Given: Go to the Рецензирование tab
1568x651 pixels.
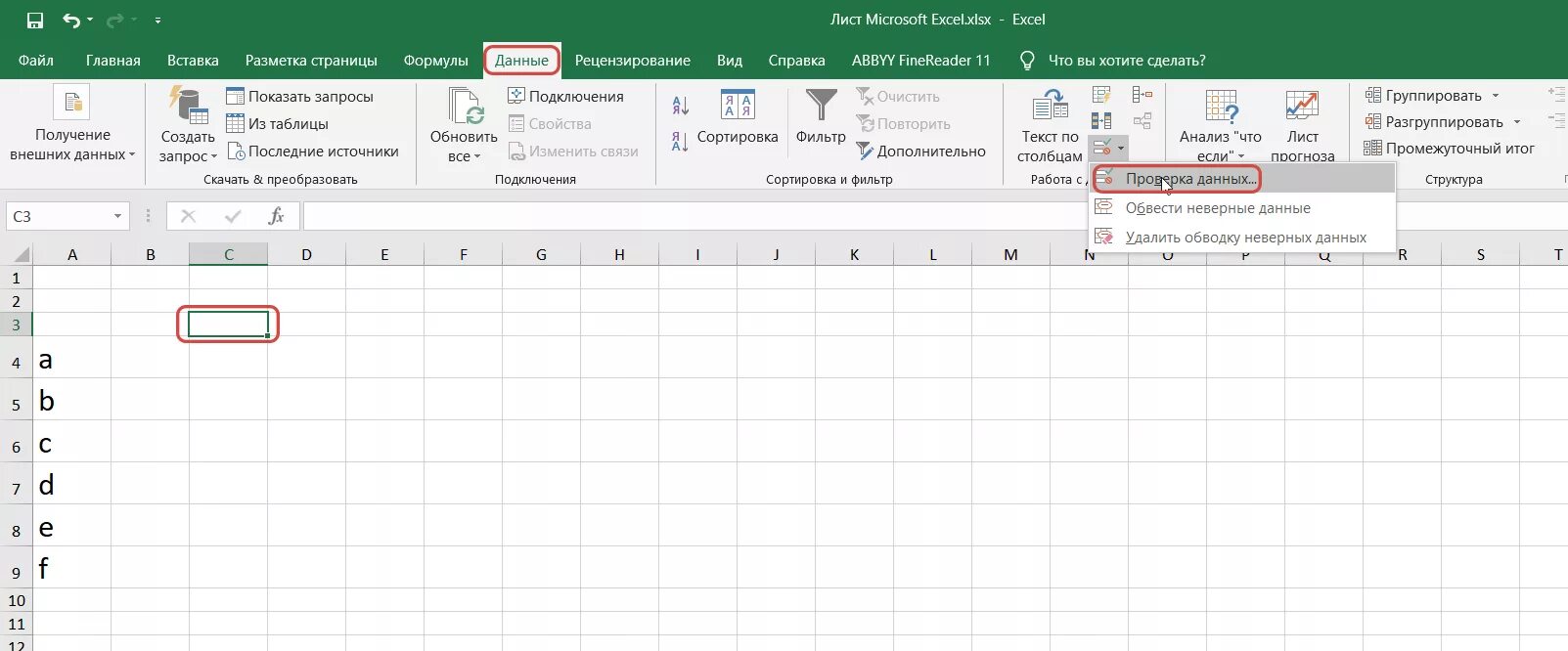Looking at the screenshot, I should coord(633,61).
